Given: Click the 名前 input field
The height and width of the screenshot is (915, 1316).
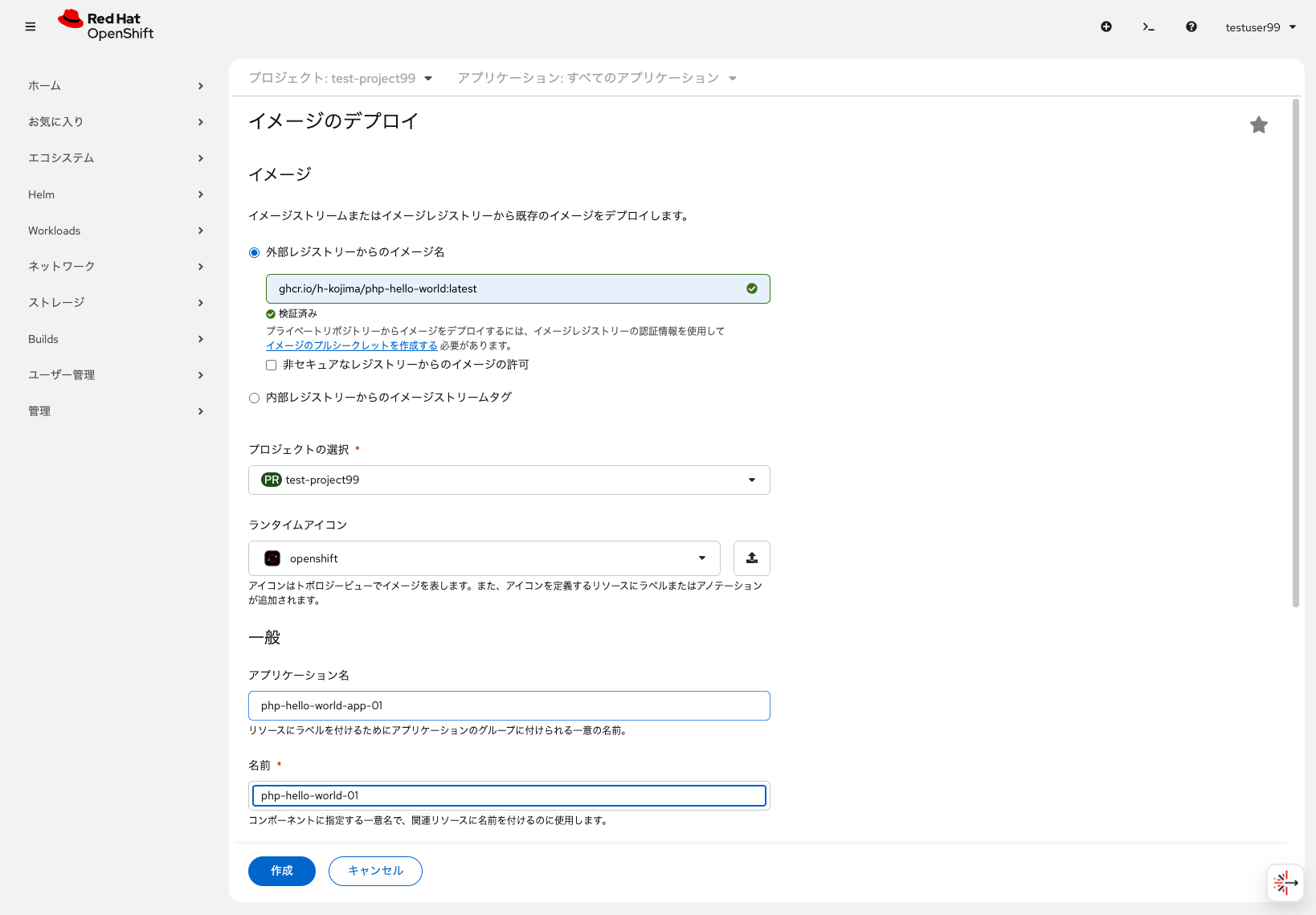Looking at the screenshot, I should coord(509,795).
